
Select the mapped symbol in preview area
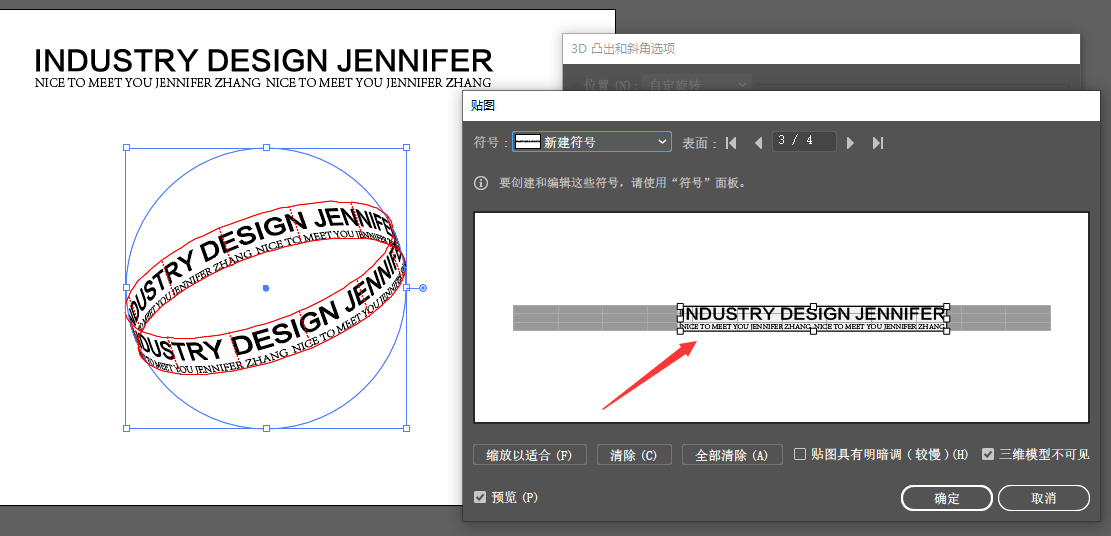tap(813, 318)
